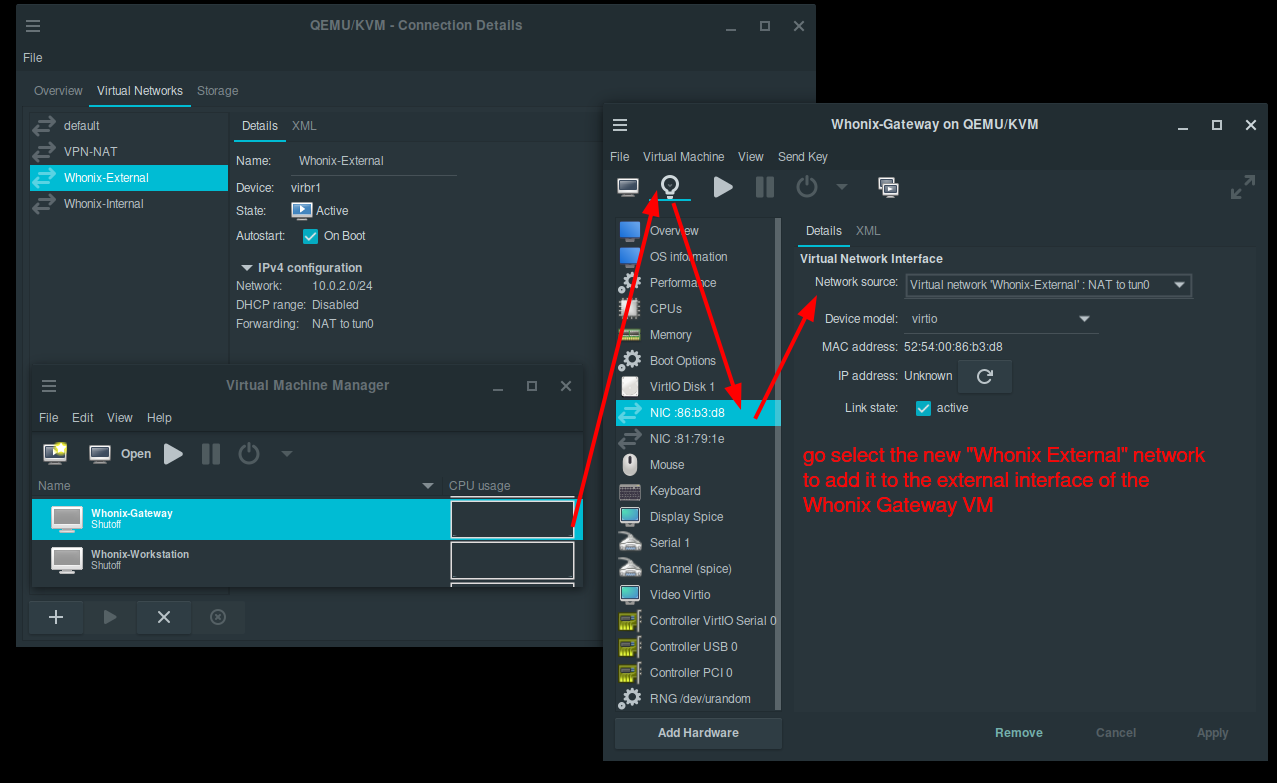
Task: Toggle Link state active checkbox
Action: pos(923,408)
